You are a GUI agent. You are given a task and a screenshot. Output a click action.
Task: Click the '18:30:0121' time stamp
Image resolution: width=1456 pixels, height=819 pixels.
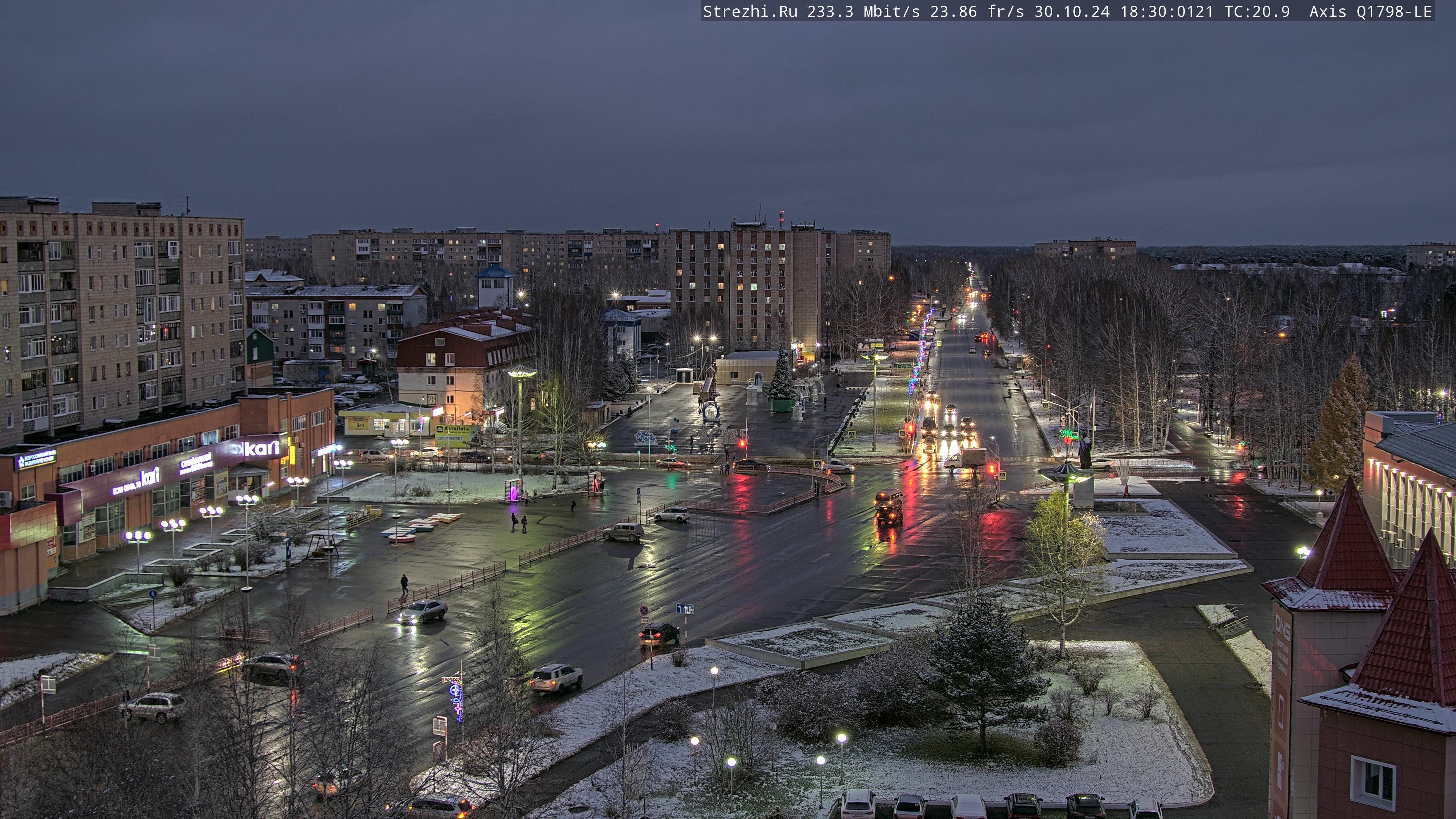tap(1167, 12)
